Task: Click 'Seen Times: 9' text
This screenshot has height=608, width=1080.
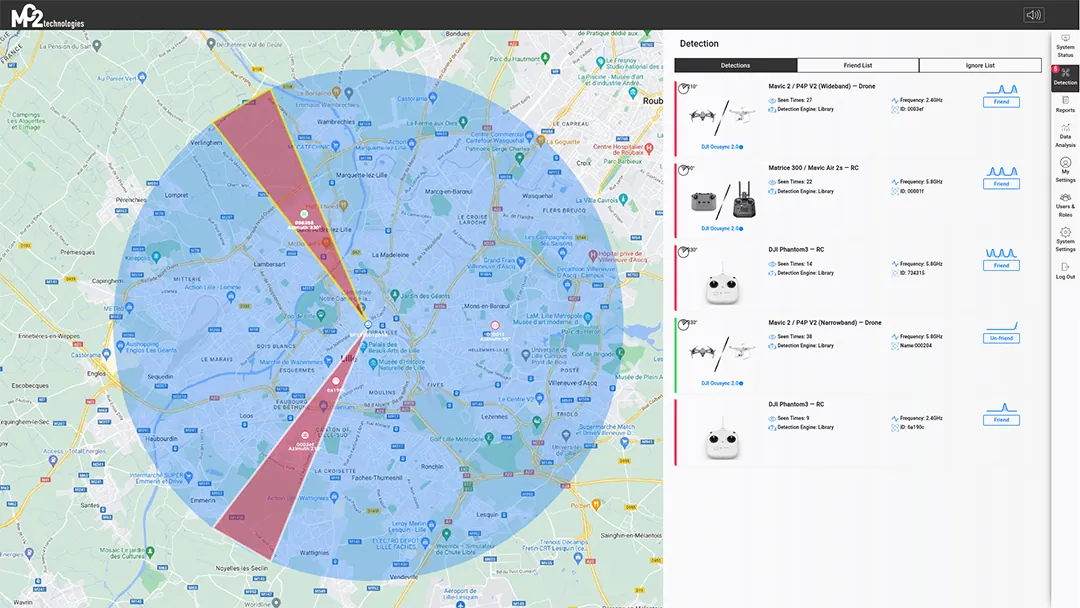Action: pos(793,418)
